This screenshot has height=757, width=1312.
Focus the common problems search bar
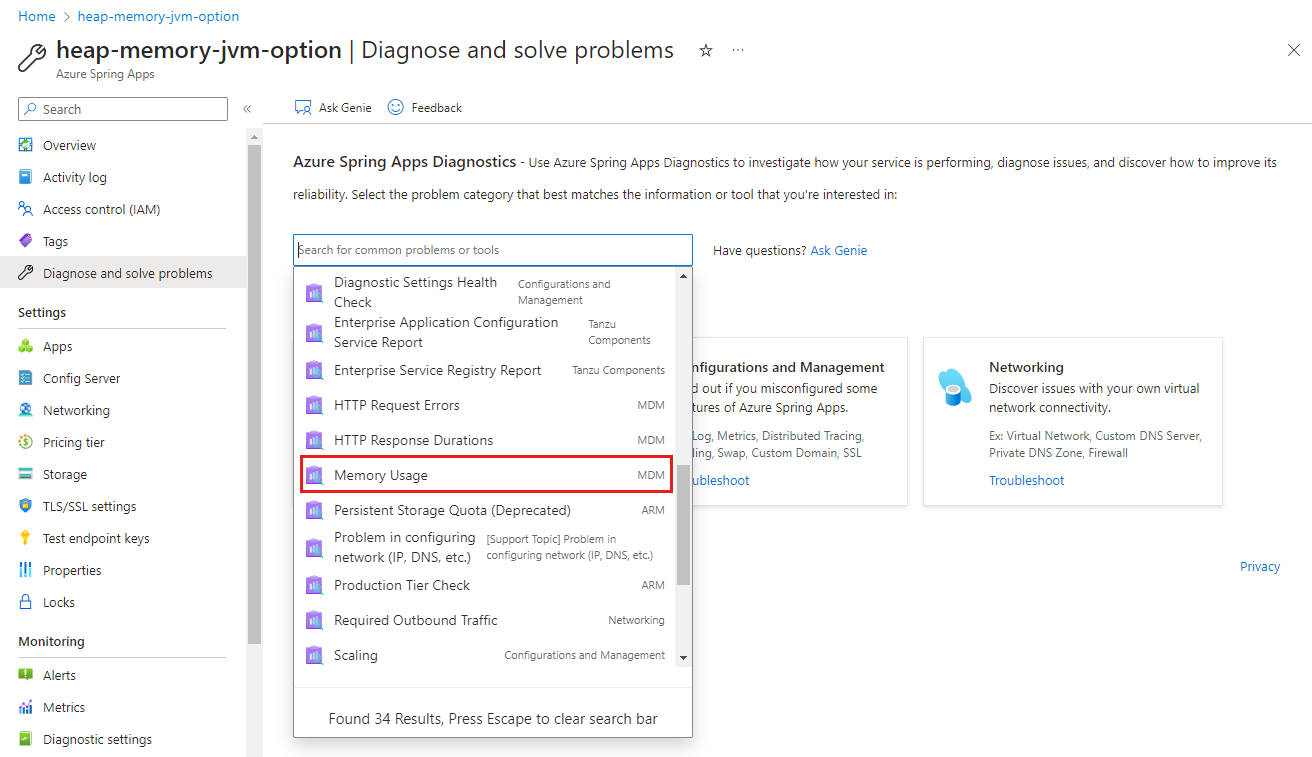(493, 250)
